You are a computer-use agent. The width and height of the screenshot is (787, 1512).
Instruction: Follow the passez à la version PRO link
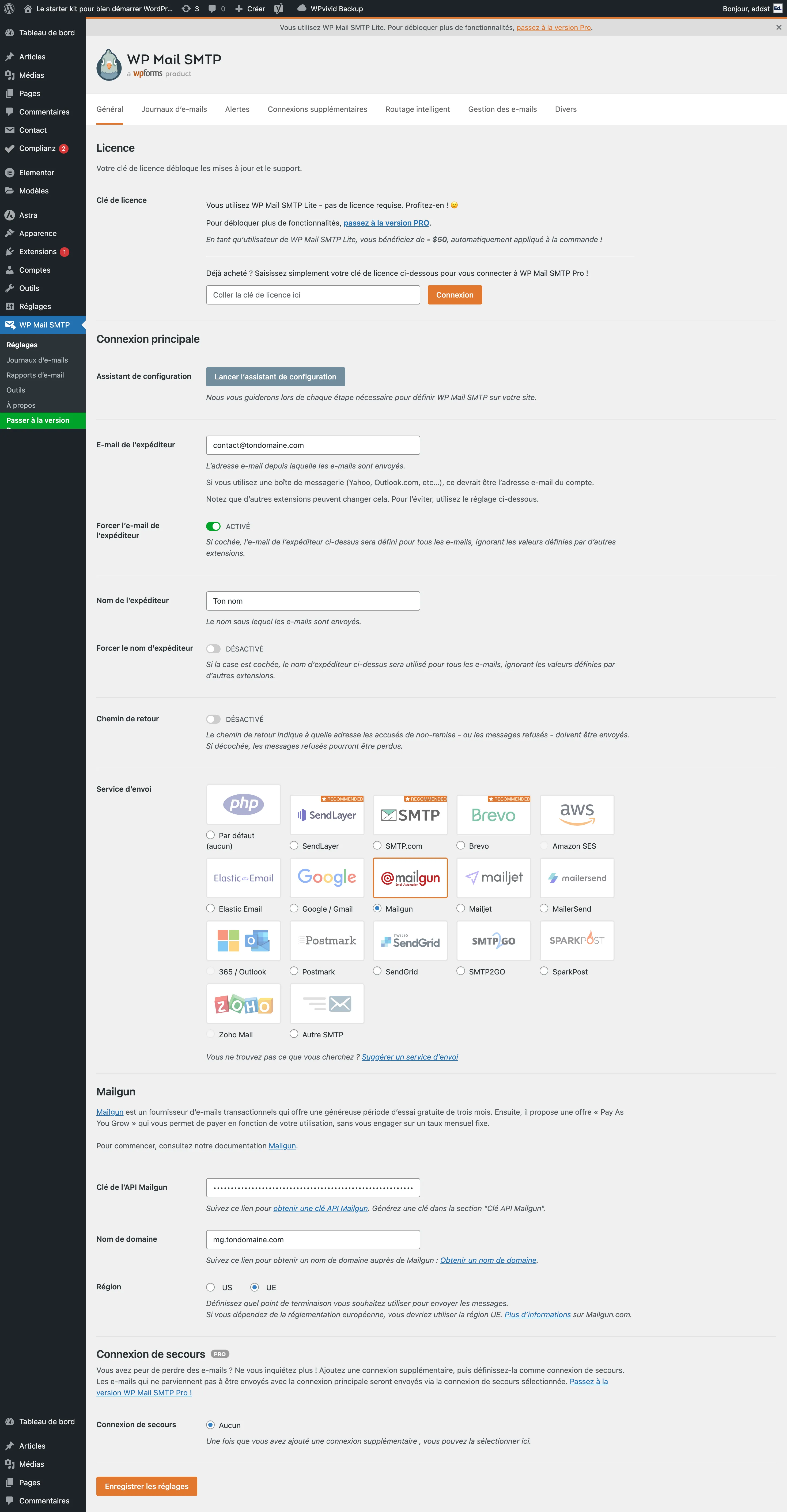(x=387, y=223)
